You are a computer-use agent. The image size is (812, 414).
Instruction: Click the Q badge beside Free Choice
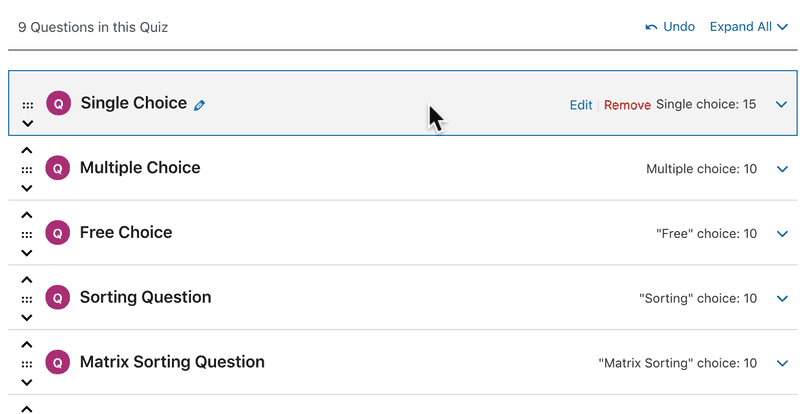point(58,234)
